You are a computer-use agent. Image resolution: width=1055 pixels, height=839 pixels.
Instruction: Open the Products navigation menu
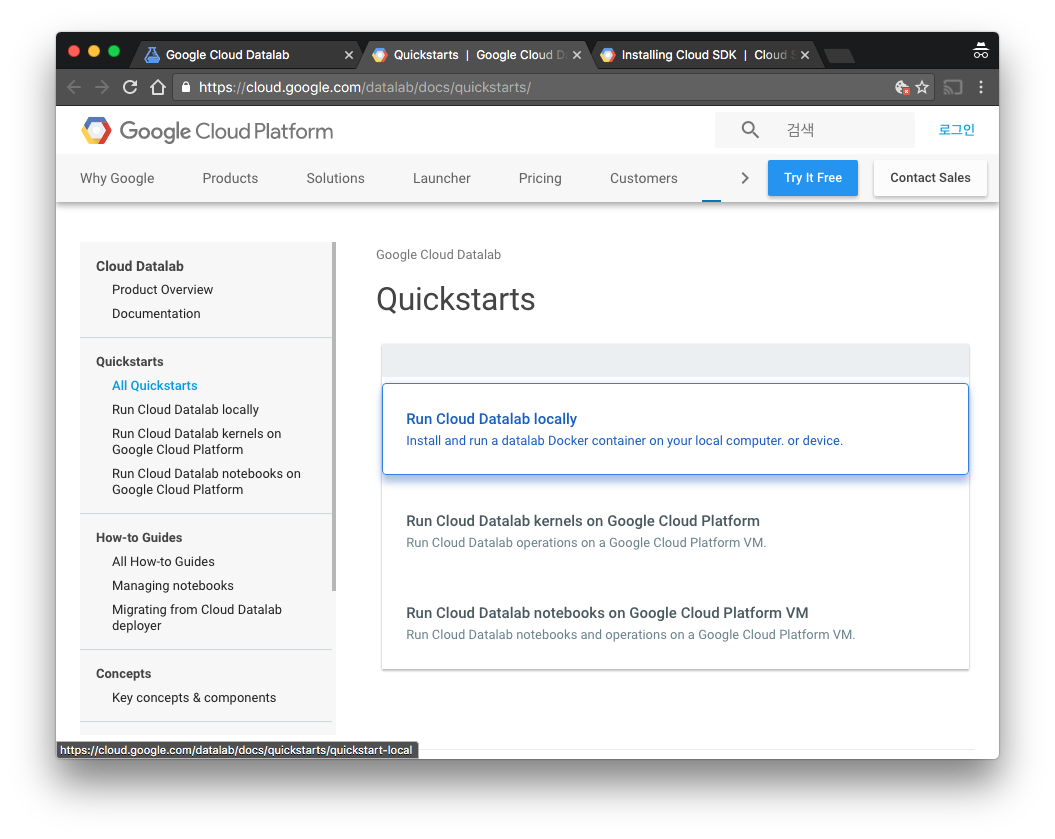pos(230,178)
